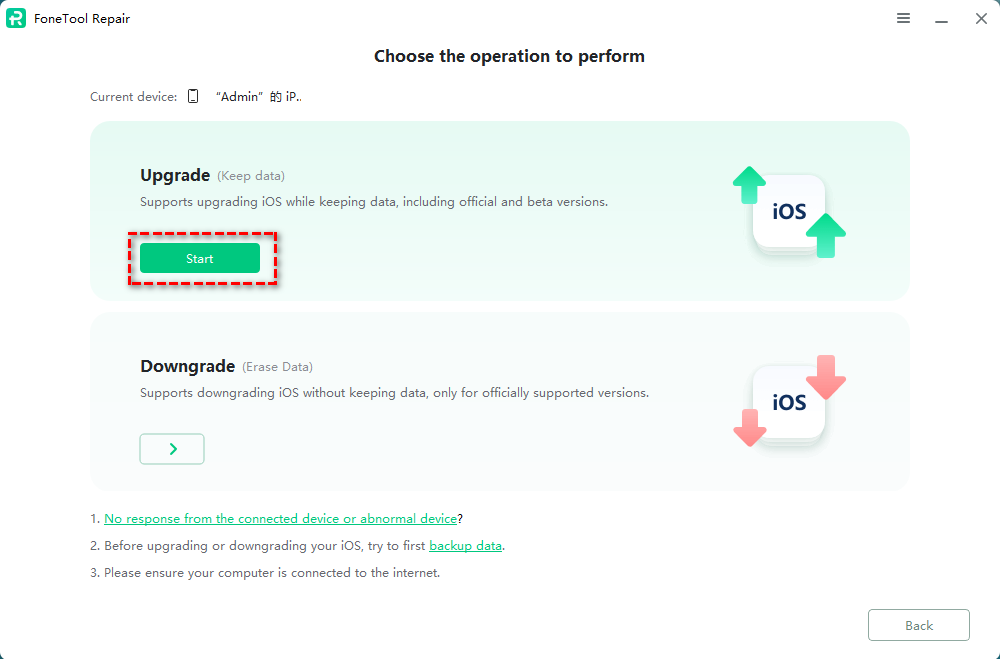This screenshot has height=659, width=1000.
Task: Click the iOS downgrade illustration with red arrows
Action: pyautogui.click(x=789, y=401)
